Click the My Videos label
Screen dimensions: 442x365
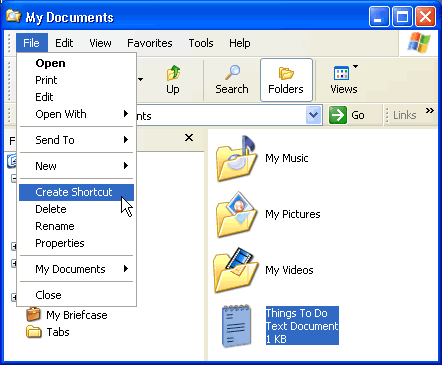289,270
